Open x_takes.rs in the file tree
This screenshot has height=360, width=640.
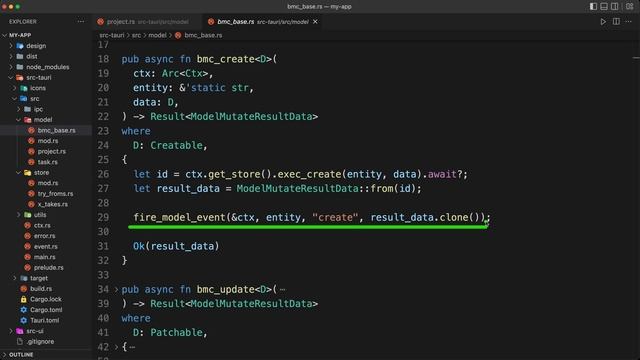tap(53, 204)
